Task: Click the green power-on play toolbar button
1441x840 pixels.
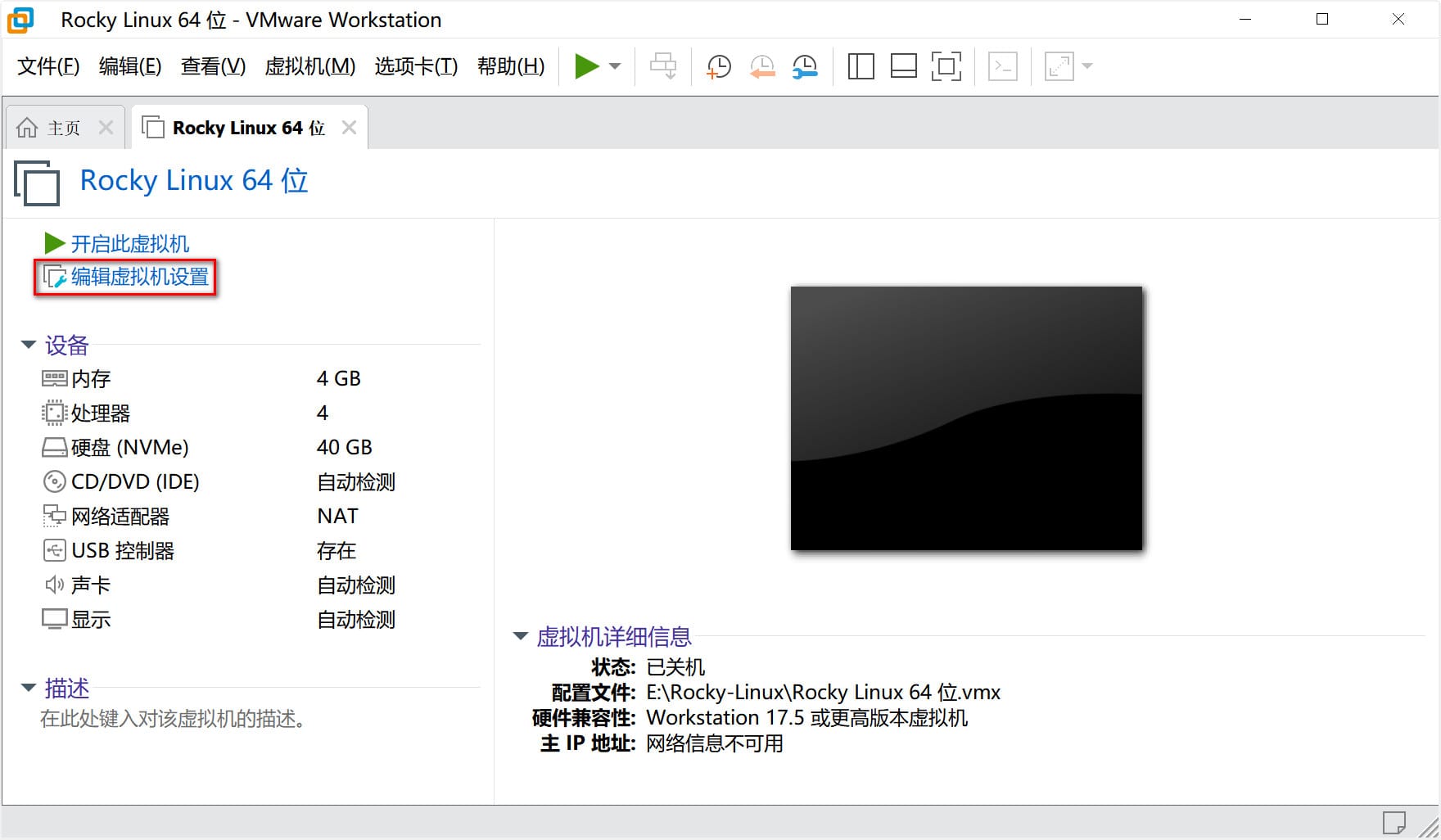Action: point(586,66)
